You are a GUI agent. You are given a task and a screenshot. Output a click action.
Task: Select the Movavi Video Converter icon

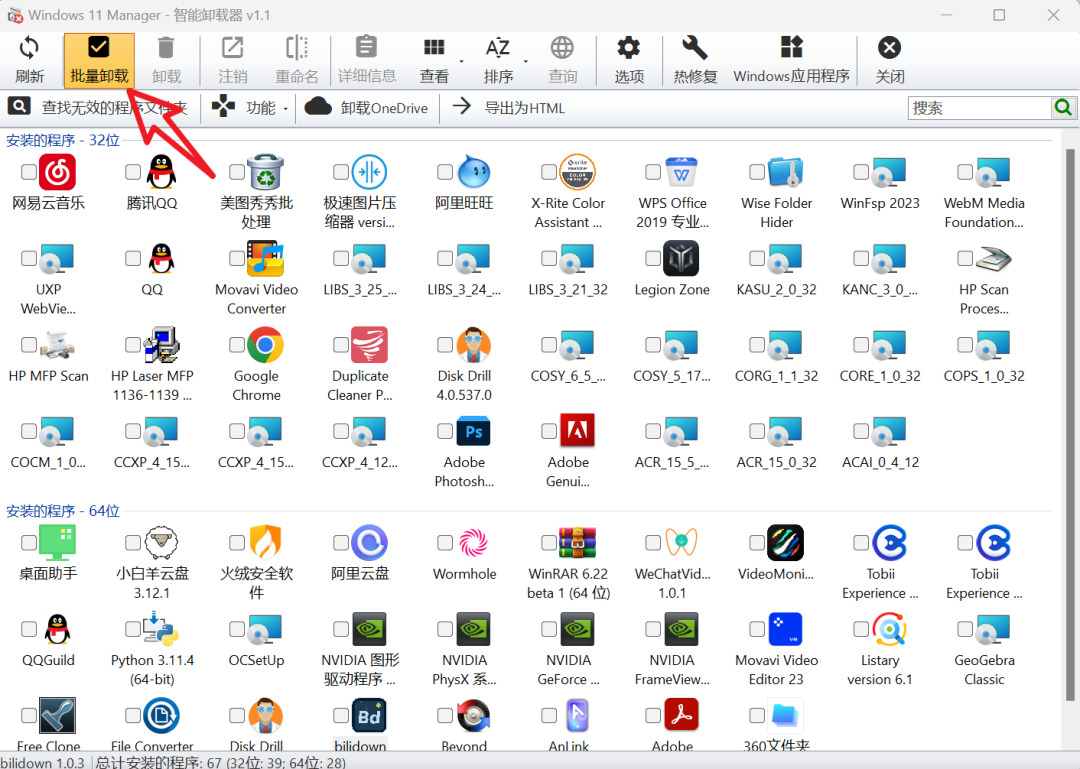(x=265, y=258)
